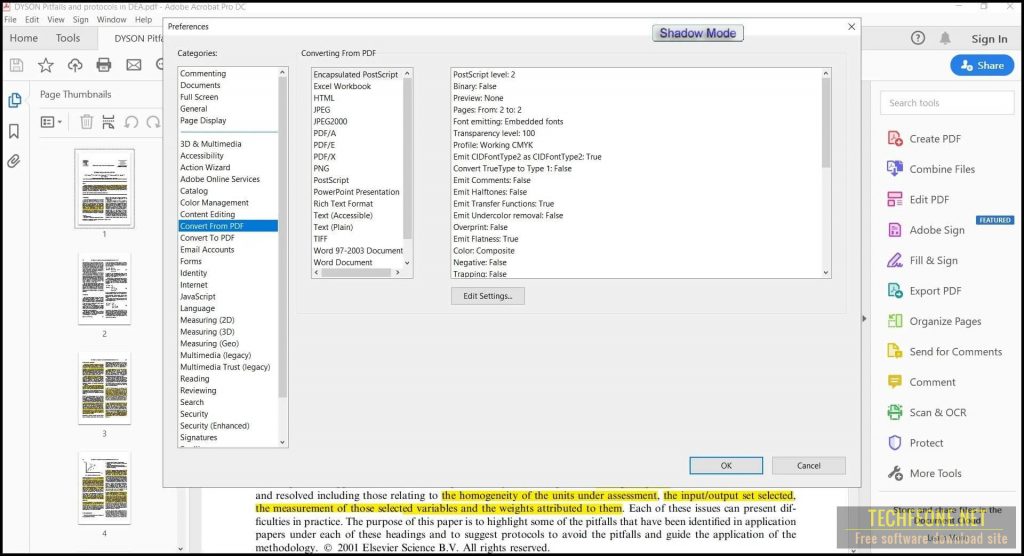Viewport: 1024px width, 556px height.
Task: Choose Encapsulated PostScript format
Action: pos(356,74)
